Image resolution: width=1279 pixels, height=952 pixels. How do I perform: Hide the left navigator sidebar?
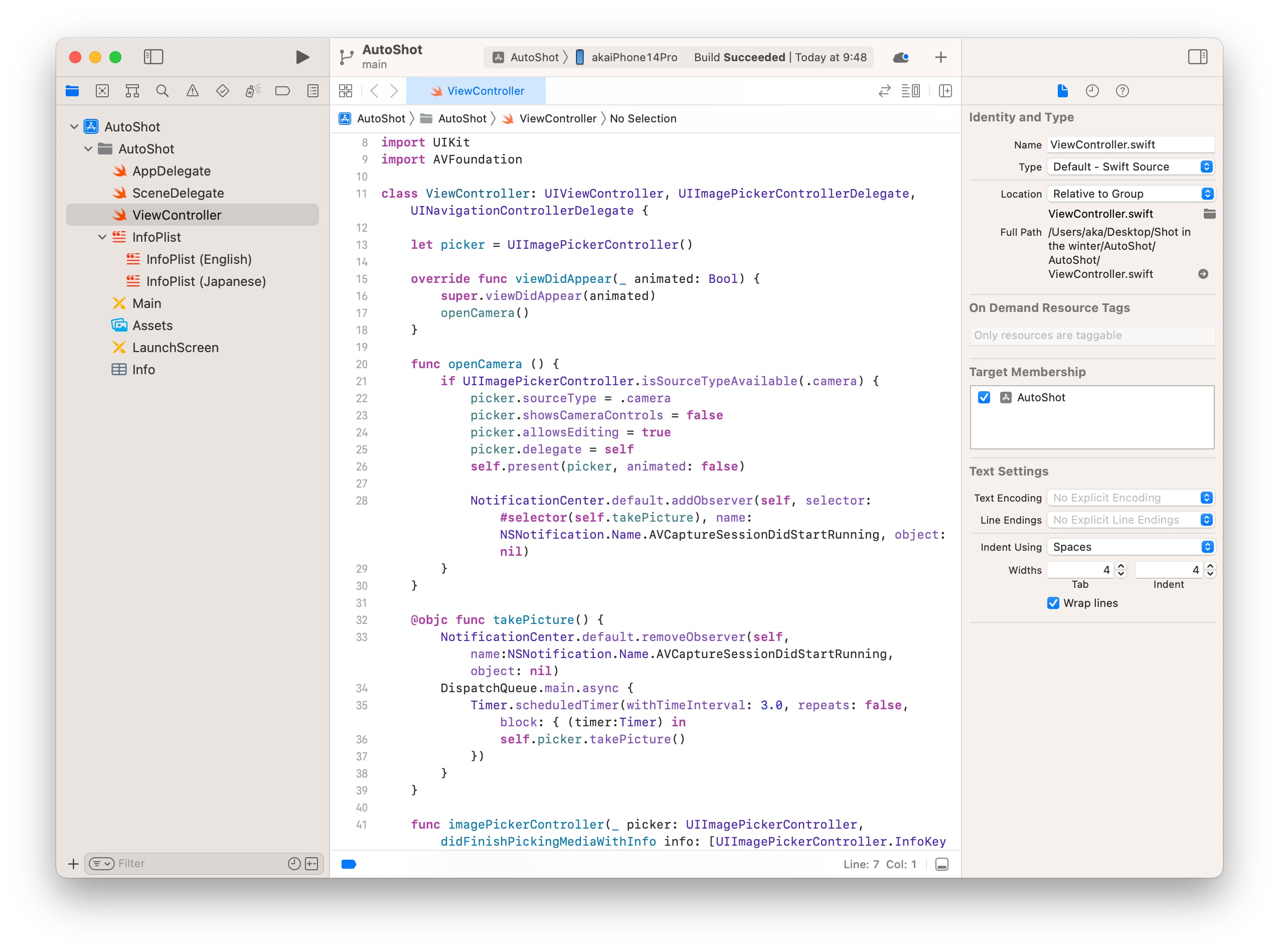(153, 57)
